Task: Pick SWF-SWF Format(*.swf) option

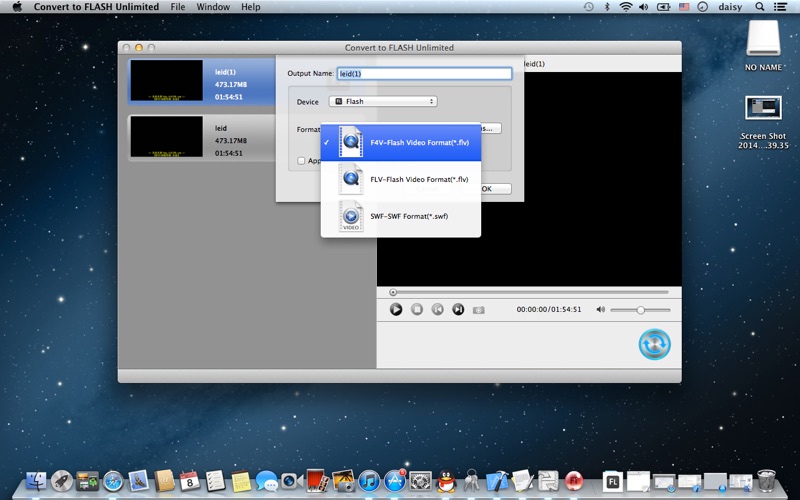Action: pos(401,216)
